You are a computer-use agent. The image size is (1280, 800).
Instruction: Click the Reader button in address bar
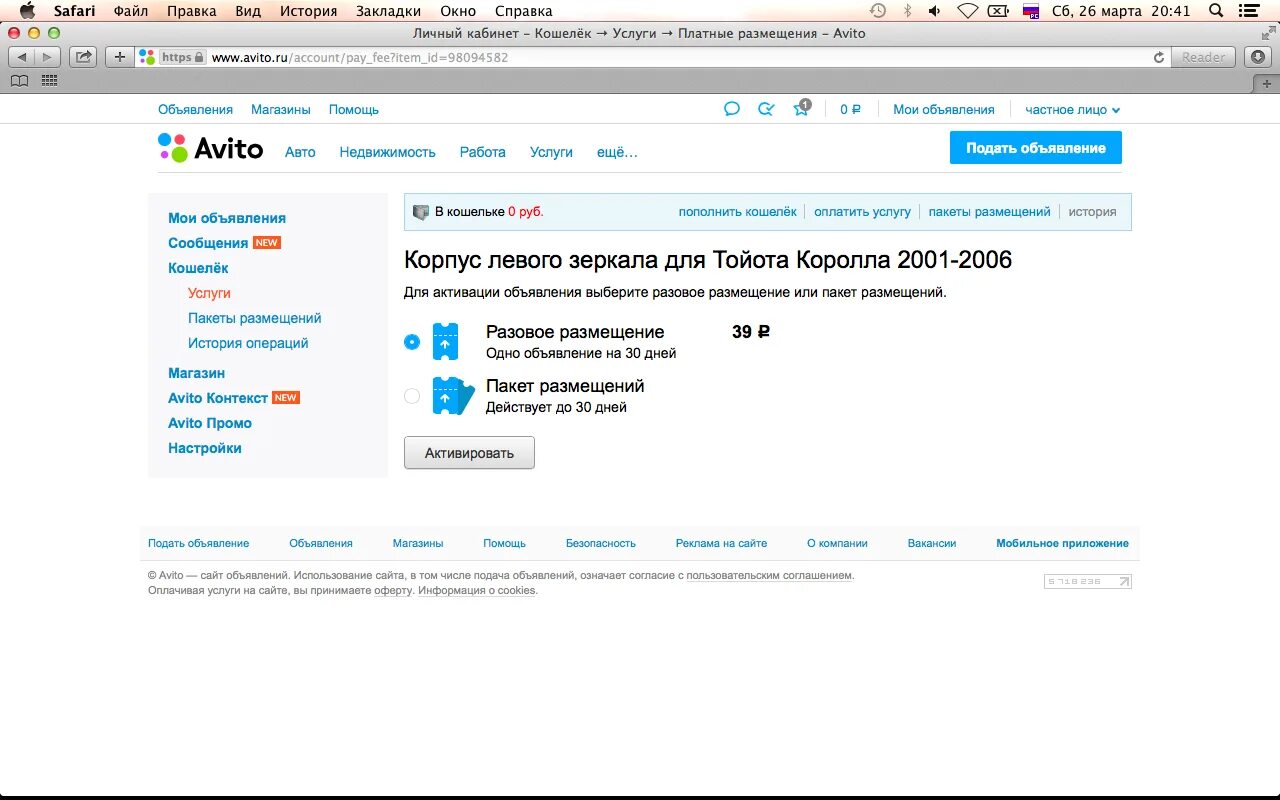point(1203,57)
